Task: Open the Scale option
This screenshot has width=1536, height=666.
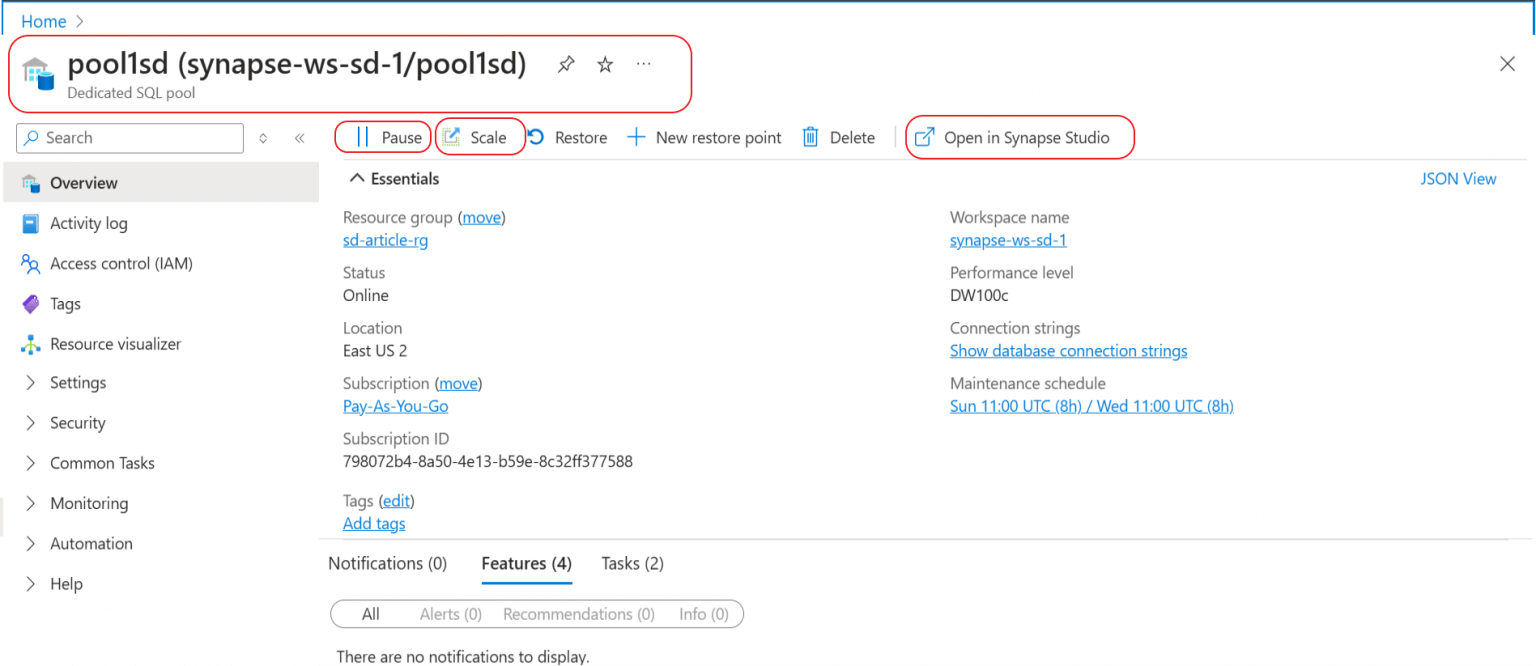Action: pyautogui.click(x=475, y=138)
